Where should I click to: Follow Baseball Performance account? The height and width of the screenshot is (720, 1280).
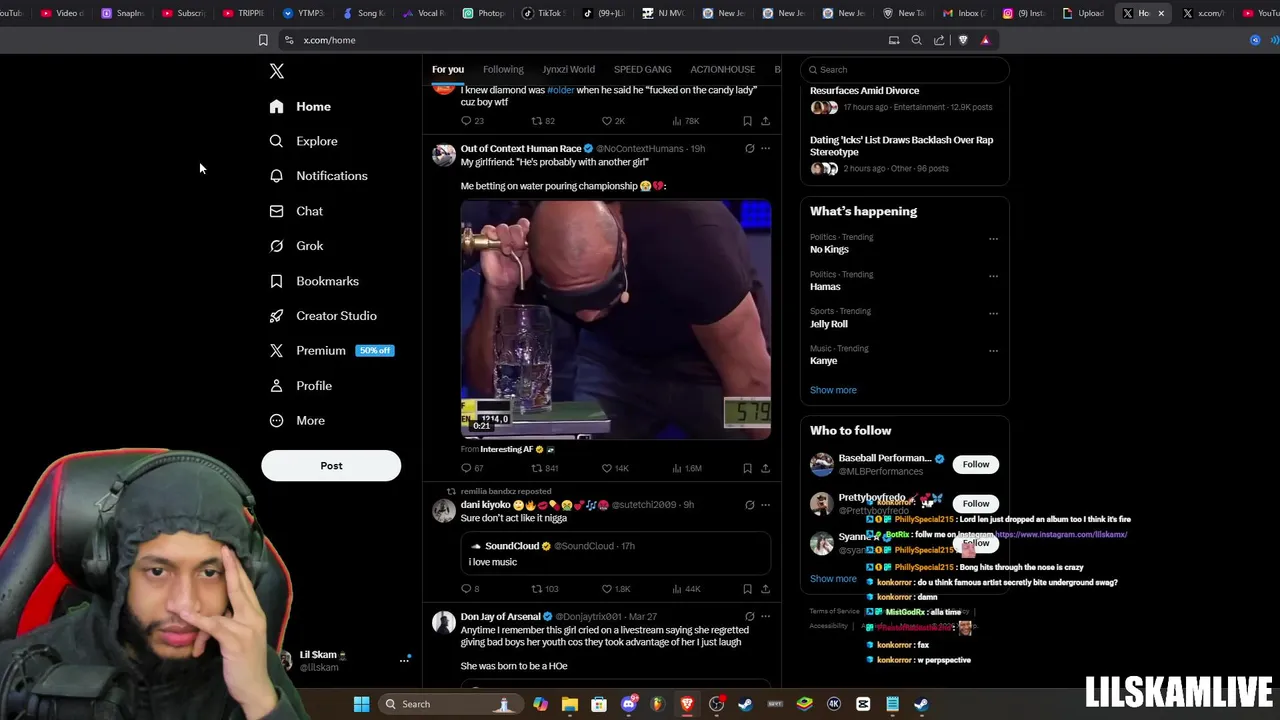click(x=976, y=464)
